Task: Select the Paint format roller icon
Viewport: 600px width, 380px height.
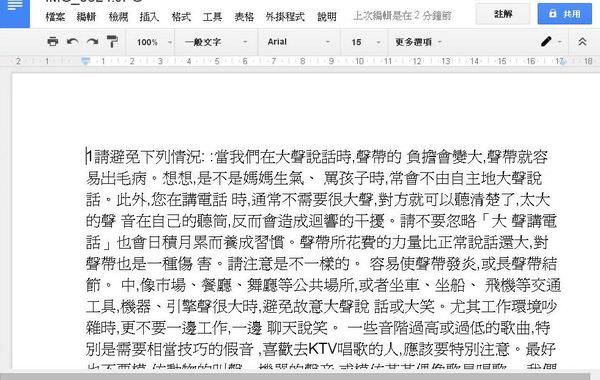Action: (x=112, y=41)
